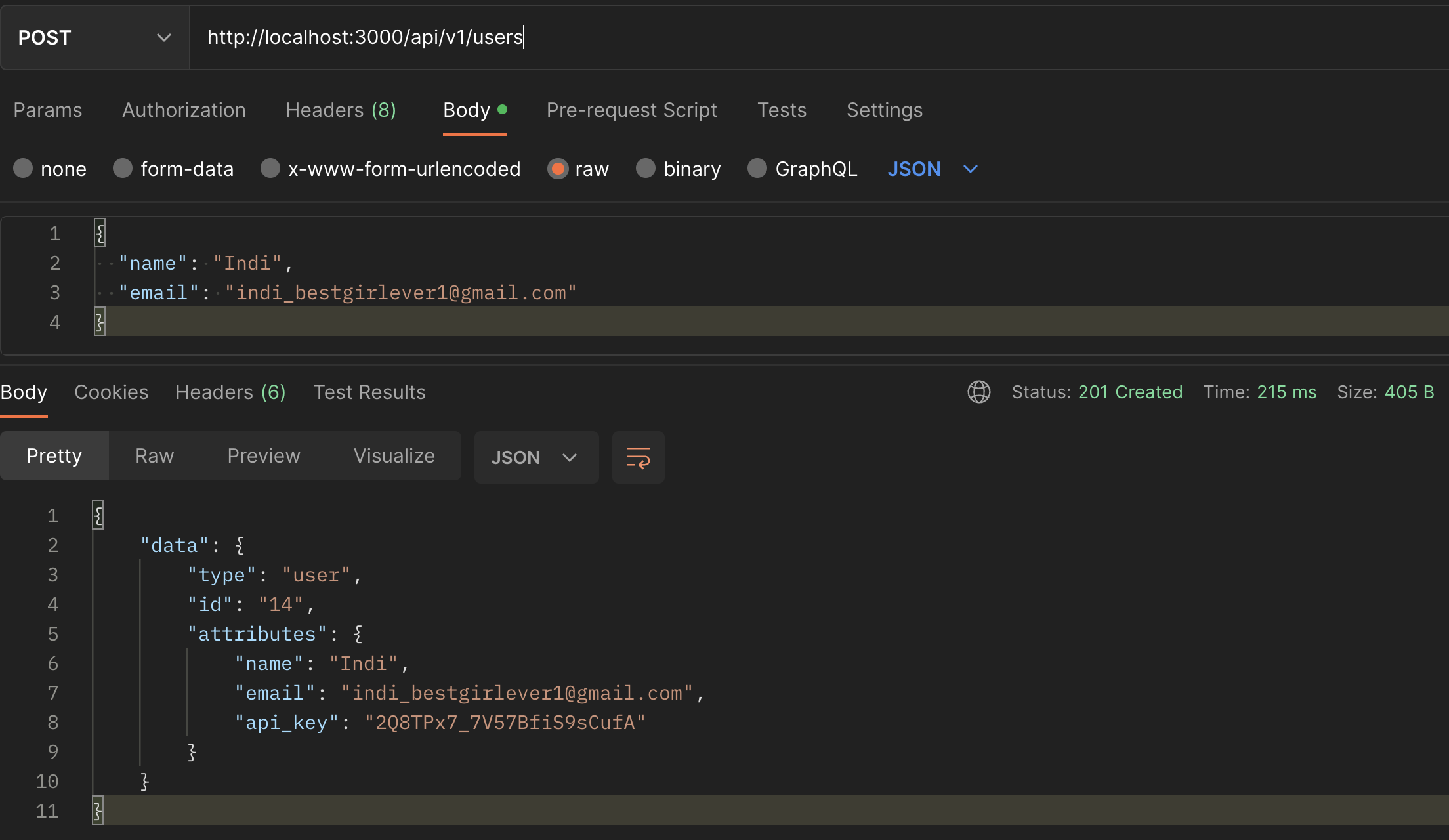Screen dimensions: 1449x840
Task: Click the 201 Created status text
Action: pyautogui.click(x=1130, y=392)
